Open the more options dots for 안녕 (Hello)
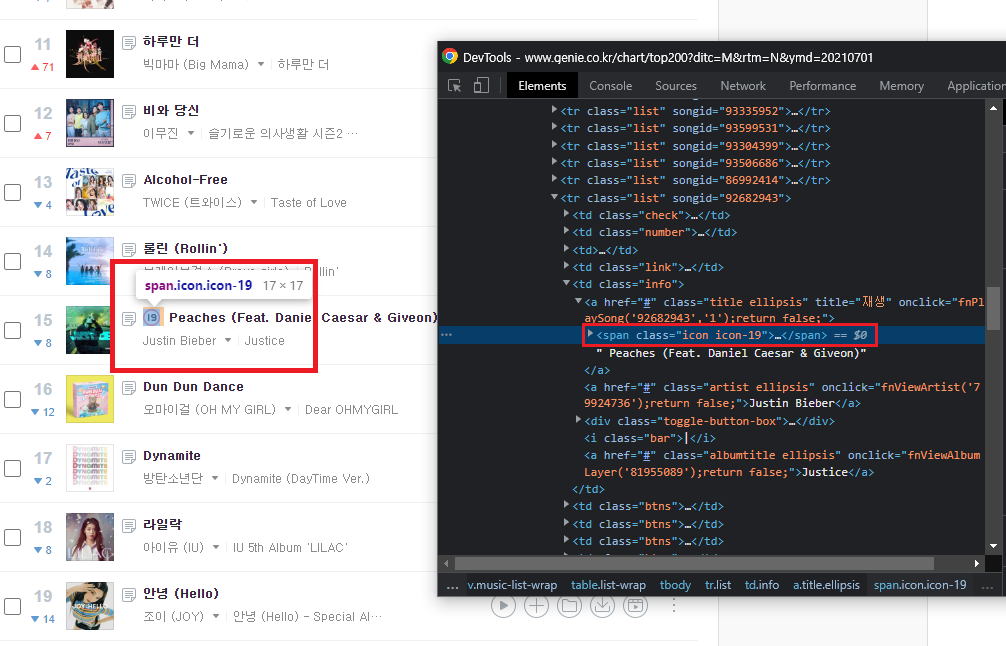This screenshot has width=1006, height=646. click(x=674, y=606)
